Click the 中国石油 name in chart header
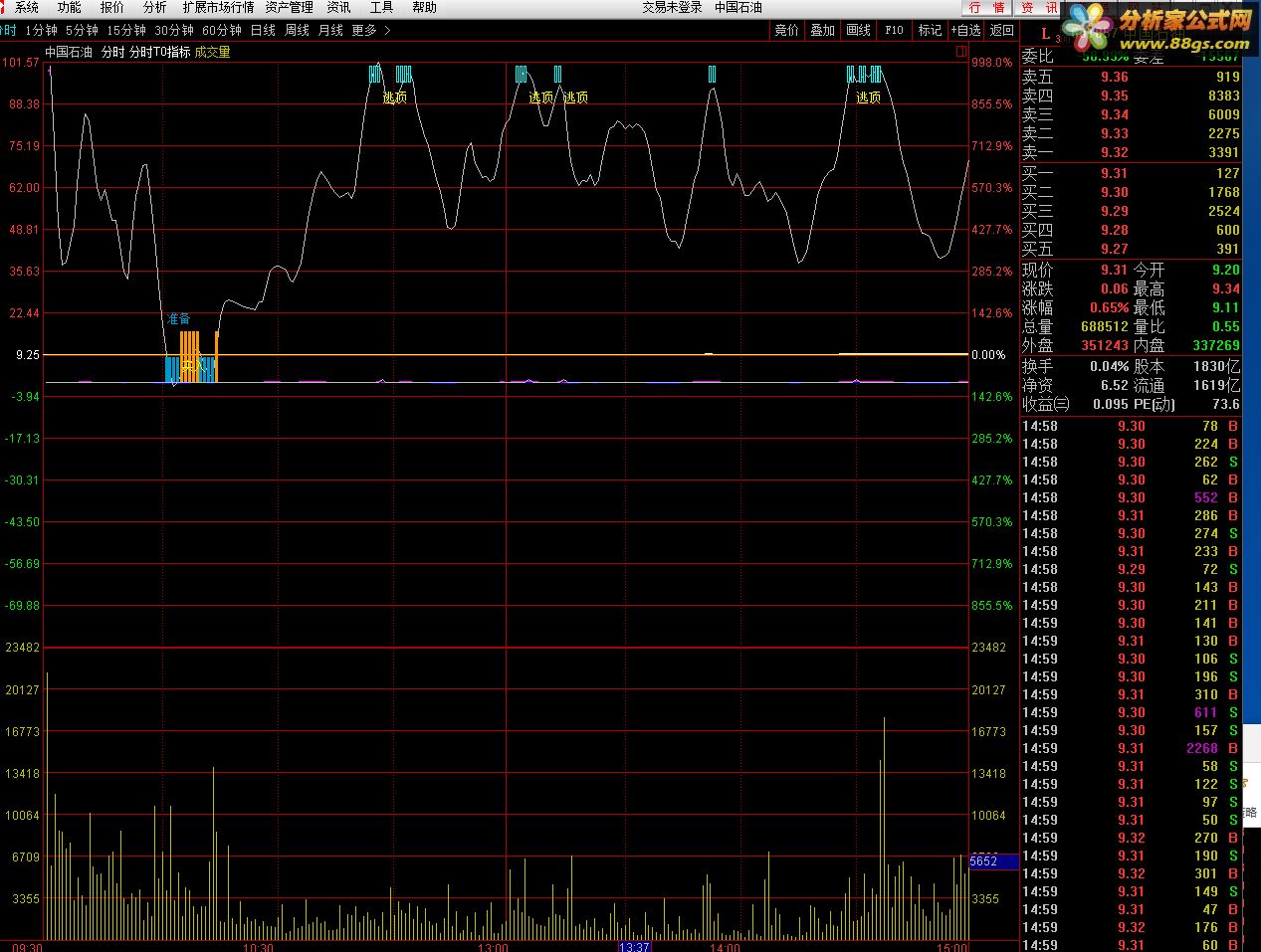This screenshot has height=952, width=1261. (70, 52)
